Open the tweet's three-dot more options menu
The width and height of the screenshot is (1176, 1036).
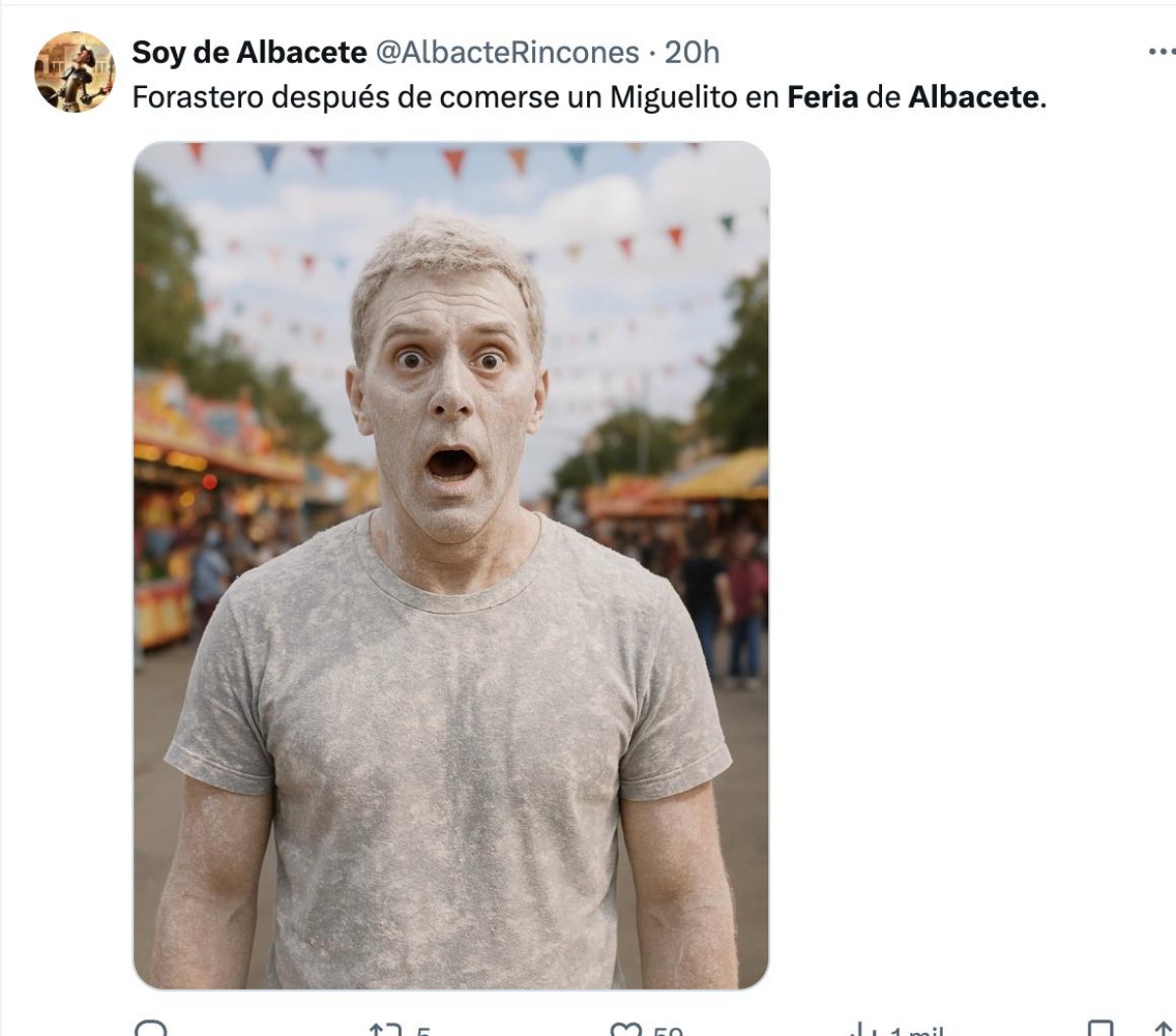pyautogui.click(x=1161, y=52)
